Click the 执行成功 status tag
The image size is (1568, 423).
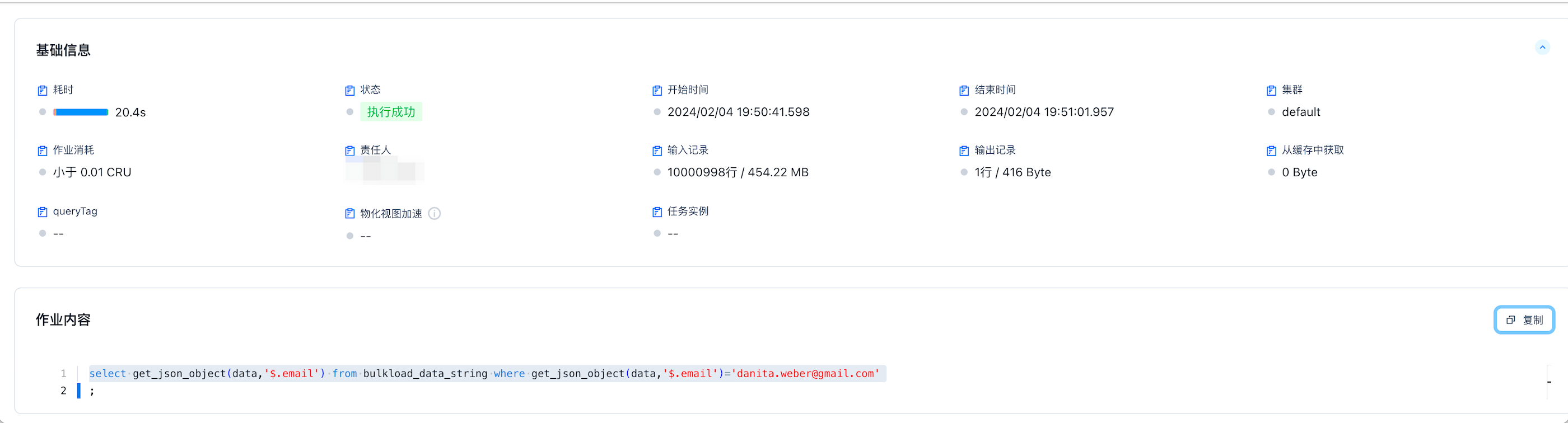click(x=391, y=112)
